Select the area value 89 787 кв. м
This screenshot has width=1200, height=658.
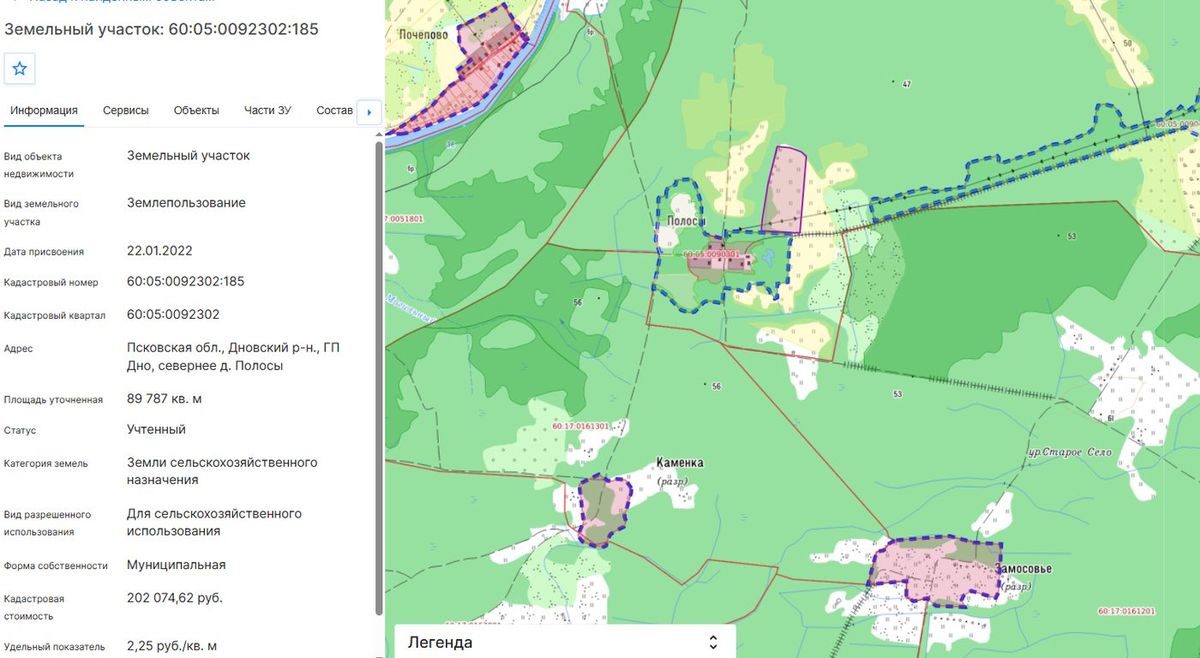click(165, 399)
